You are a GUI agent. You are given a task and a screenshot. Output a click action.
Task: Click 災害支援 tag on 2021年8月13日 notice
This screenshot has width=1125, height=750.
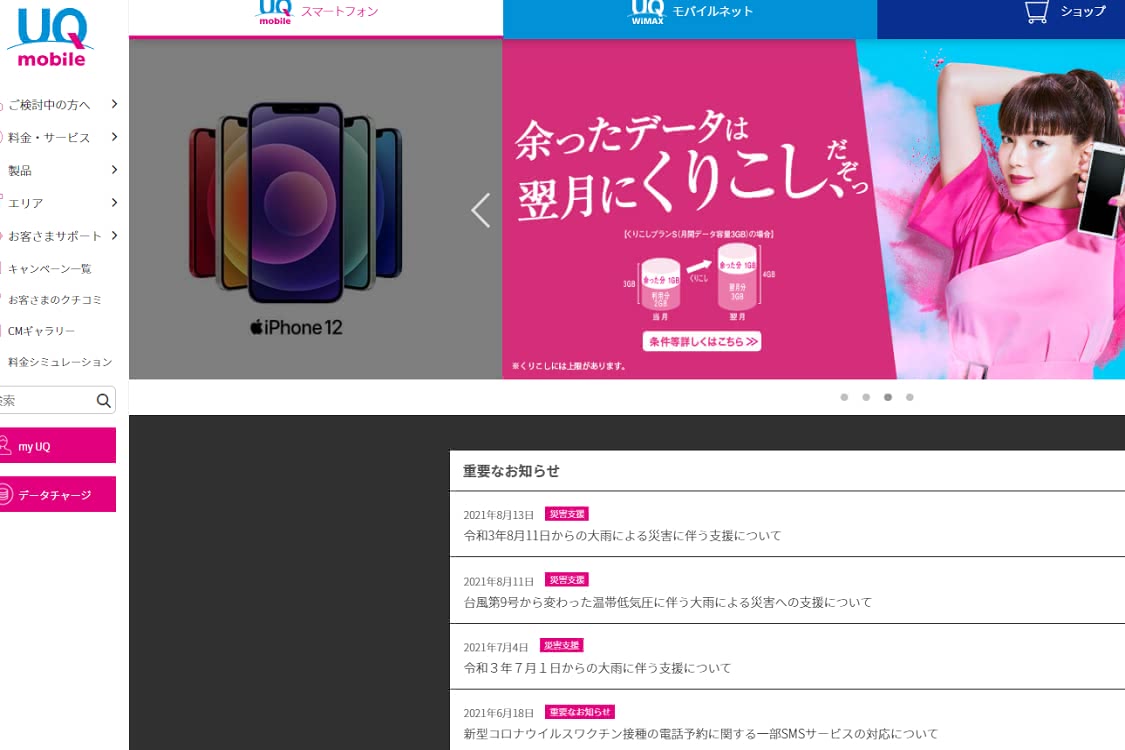tap(567, 514)
